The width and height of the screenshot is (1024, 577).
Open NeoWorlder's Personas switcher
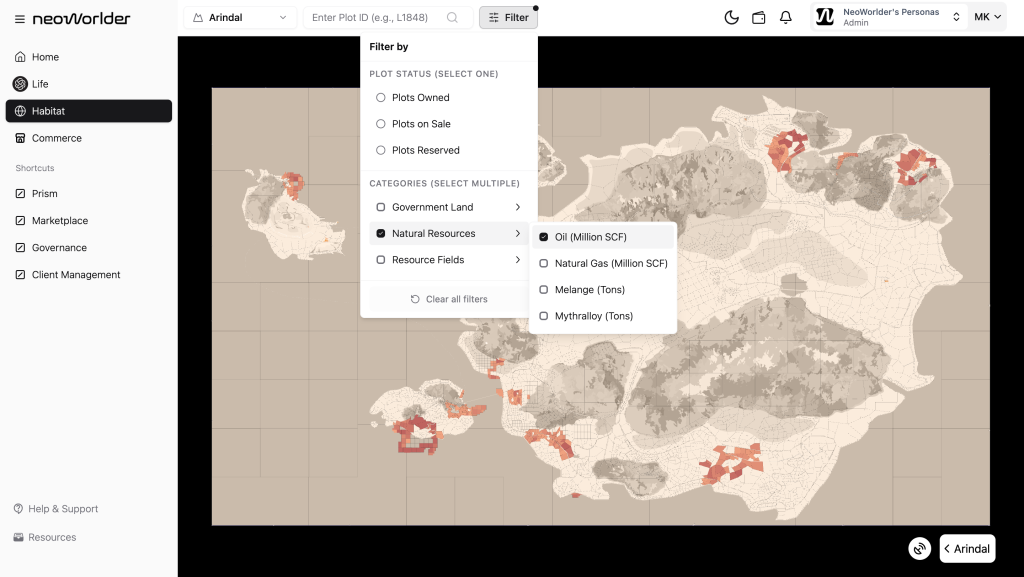tap(889, 17)
